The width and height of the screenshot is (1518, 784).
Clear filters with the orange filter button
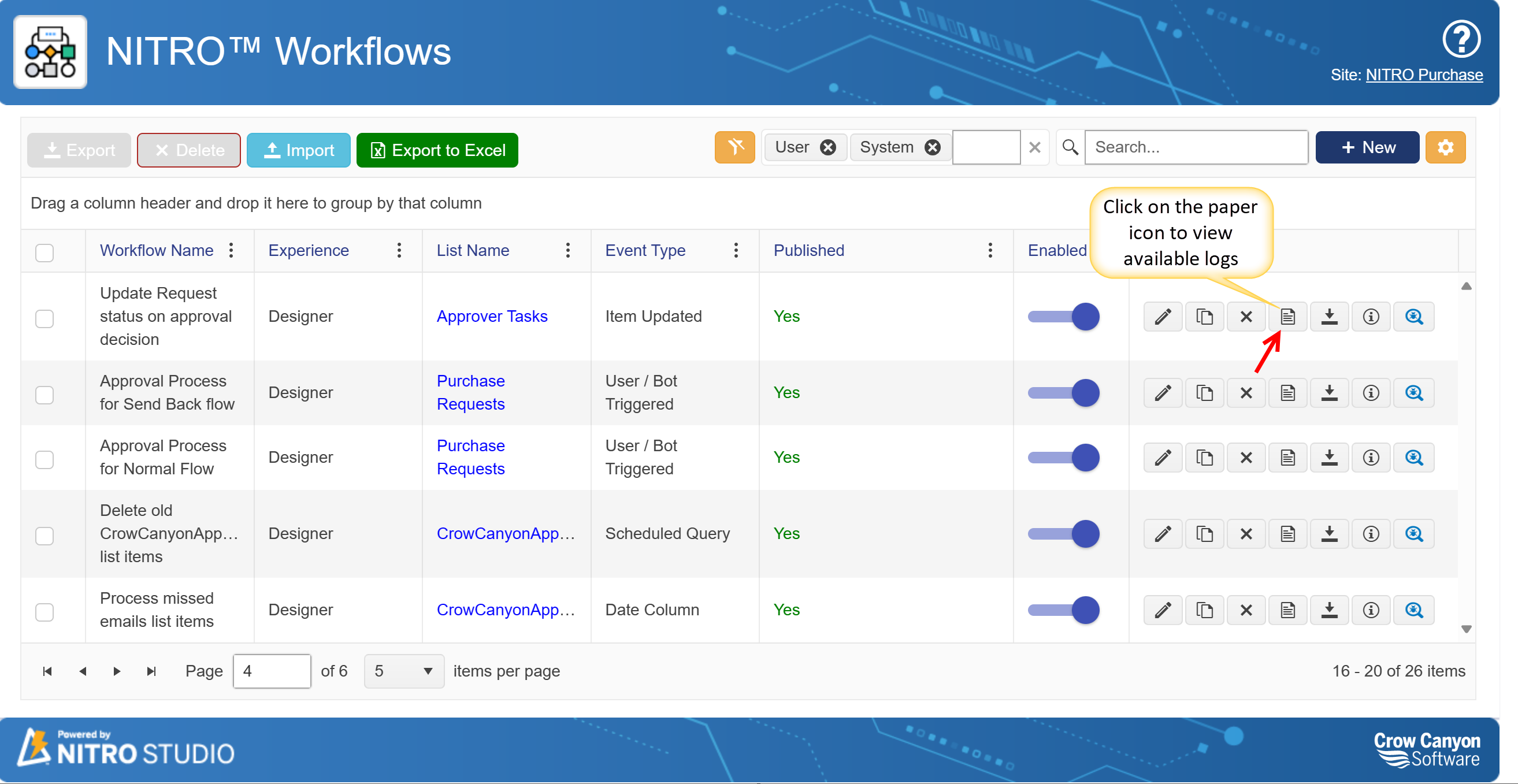(x=735, y=147)
